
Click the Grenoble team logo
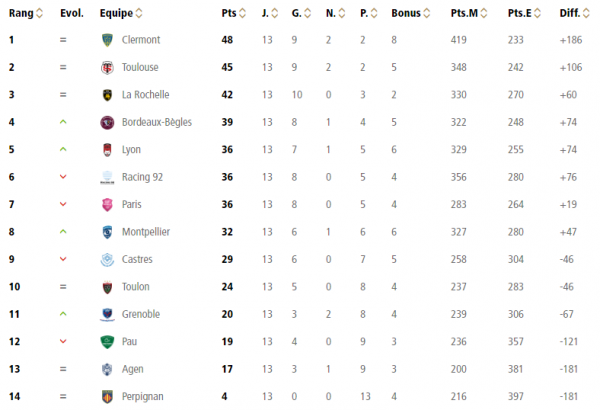107,313
